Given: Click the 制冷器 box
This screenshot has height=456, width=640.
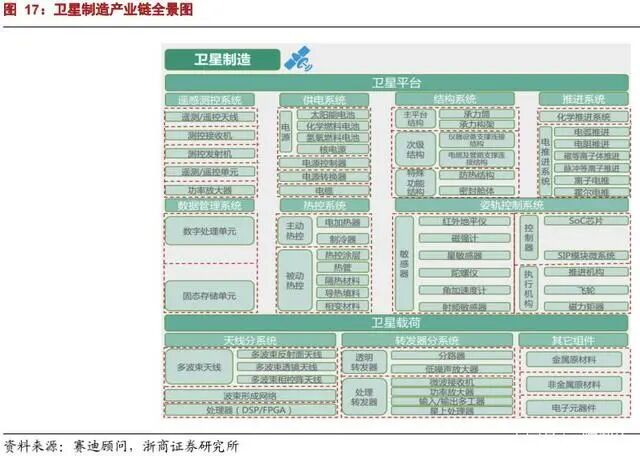Looking at the screenshot, I should 343,239.
